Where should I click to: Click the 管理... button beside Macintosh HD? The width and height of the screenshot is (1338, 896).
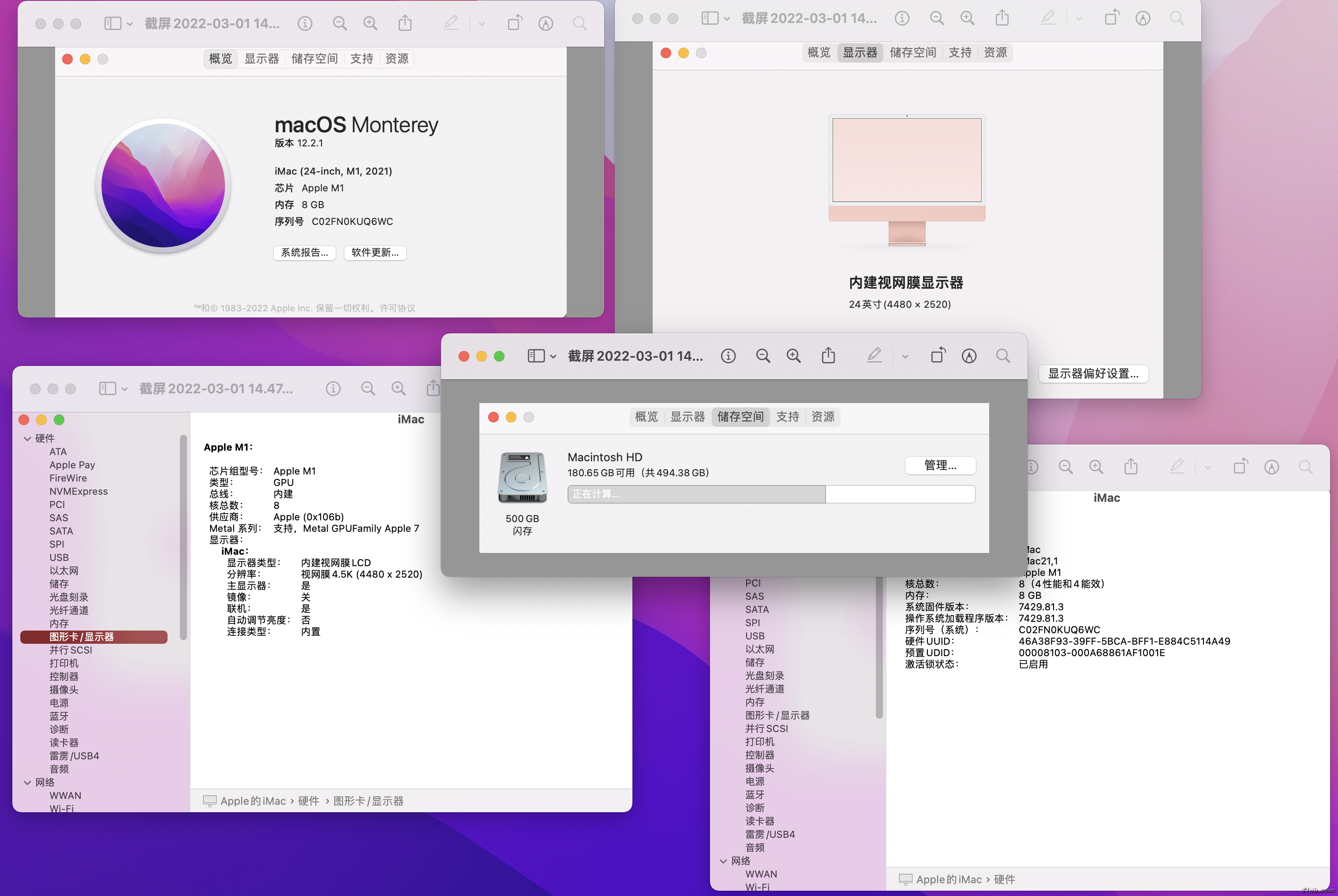coord(940,465)
